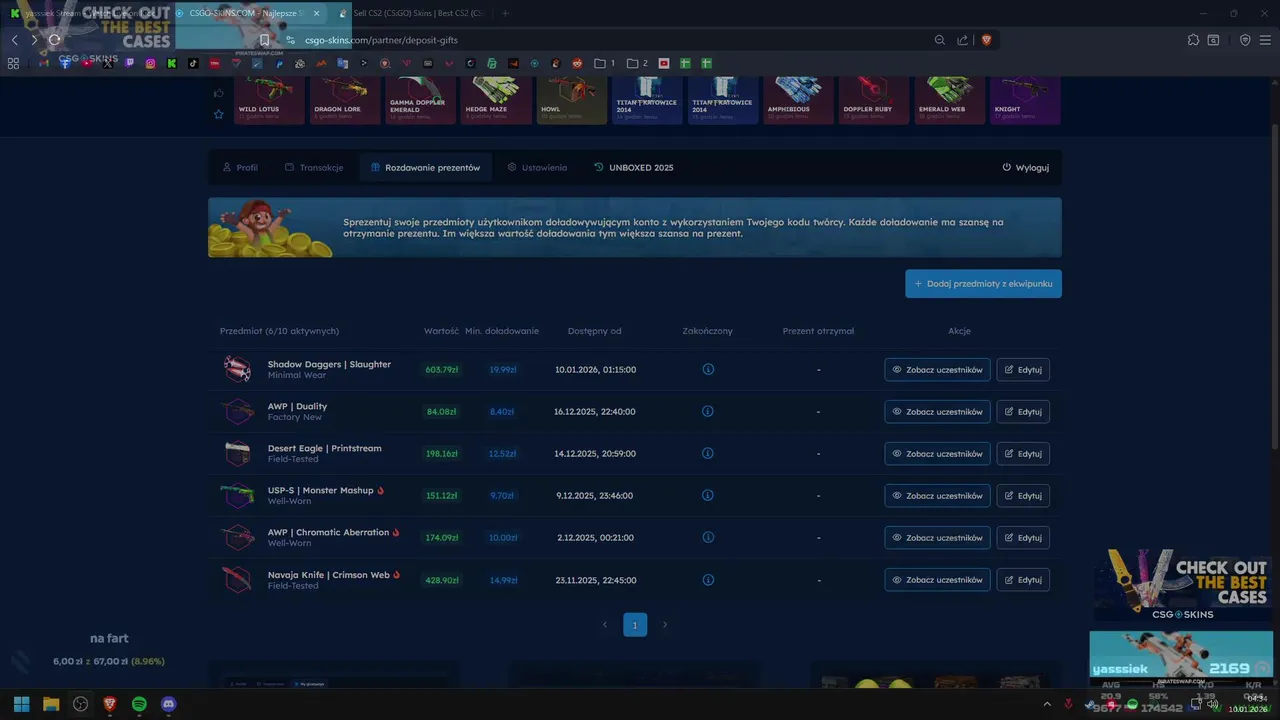Click the Desert Eagle Printstream item image
1280x720 pixels.
237,453
